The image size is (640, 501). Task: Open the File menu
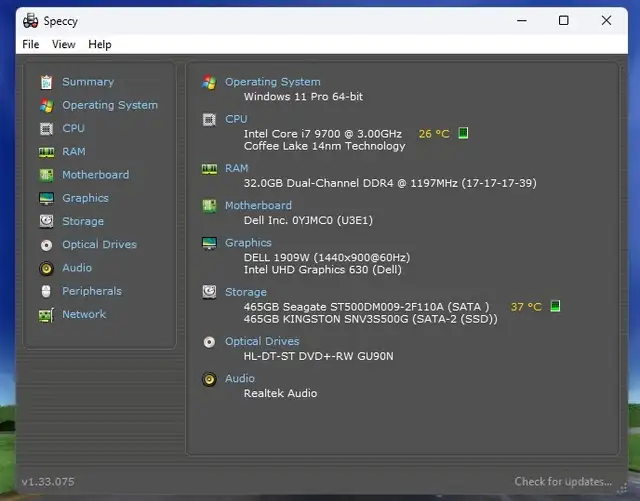tap(31, 44)
